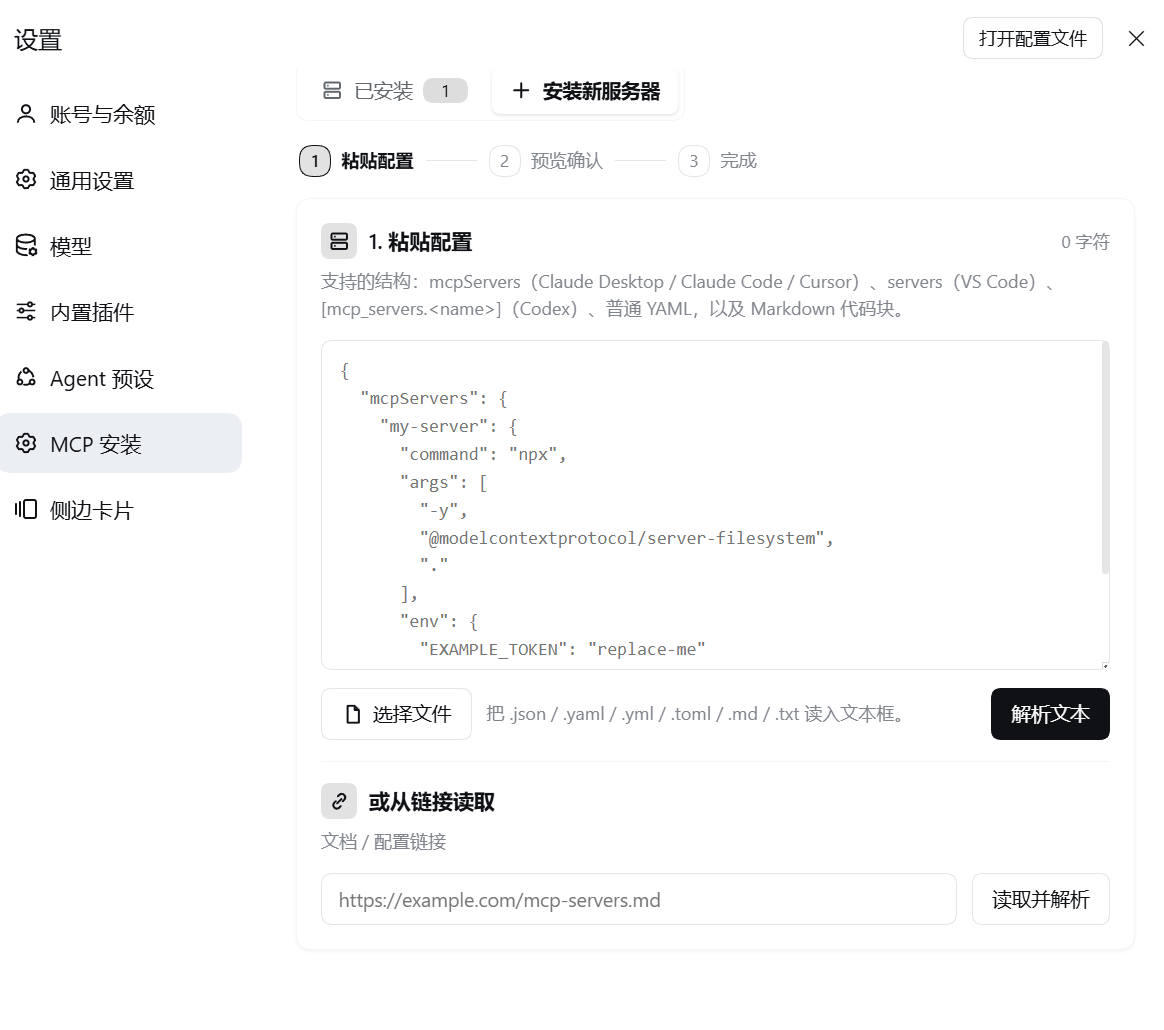
Task: Click the server icon in the 已安装 tab
Action: [x=332, y=91]
